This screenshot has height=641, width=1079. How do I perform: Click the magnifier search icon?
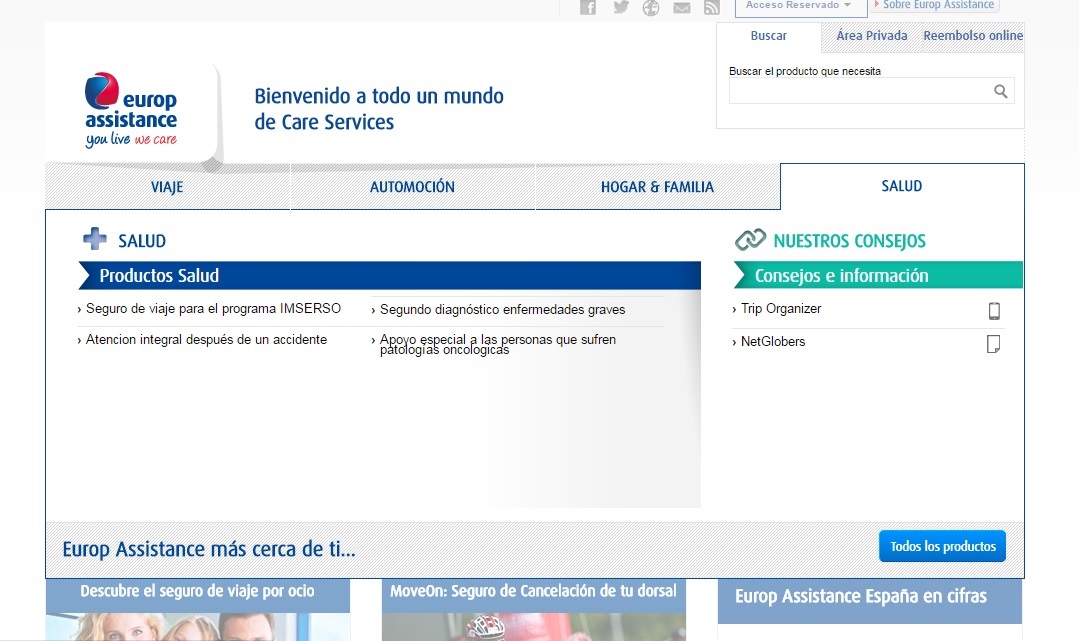[x=1001, y=91]
